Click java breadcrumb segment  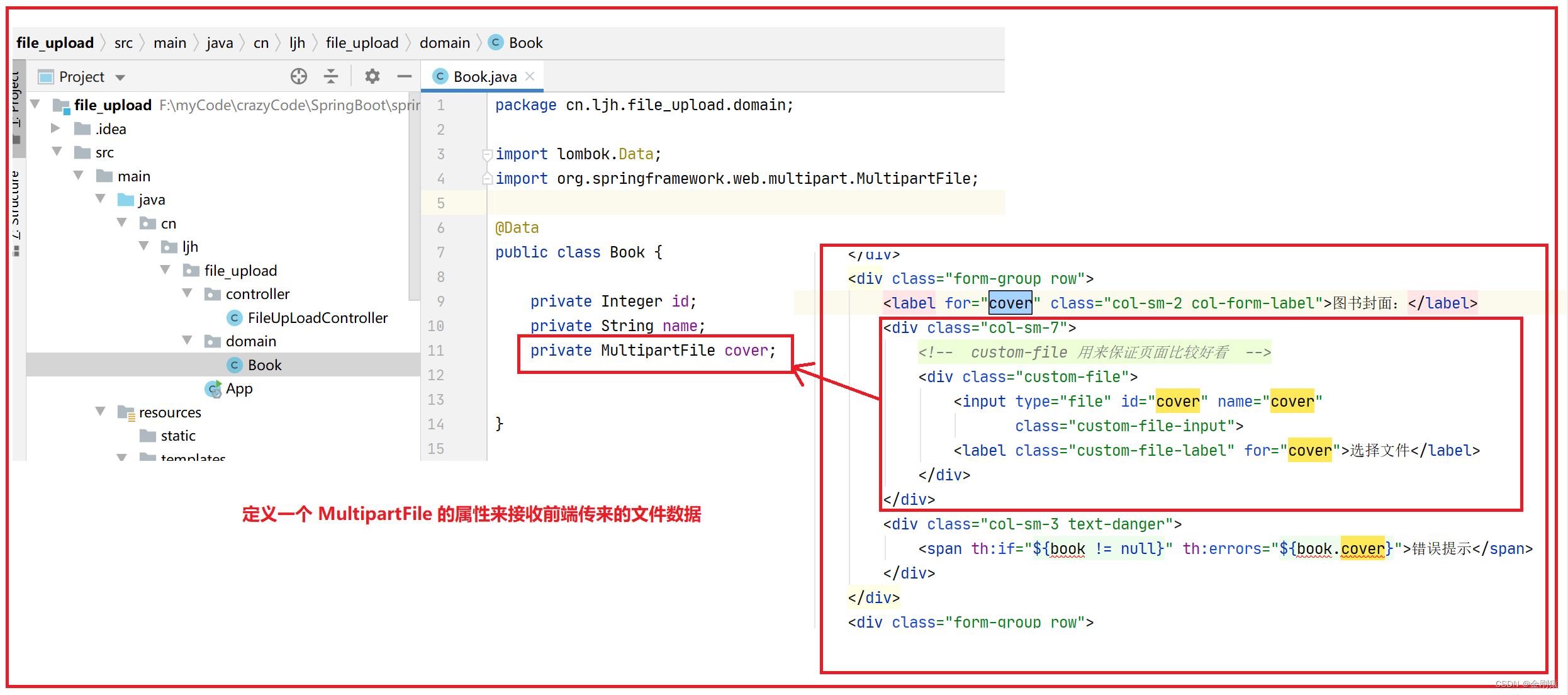click(220, 43)
